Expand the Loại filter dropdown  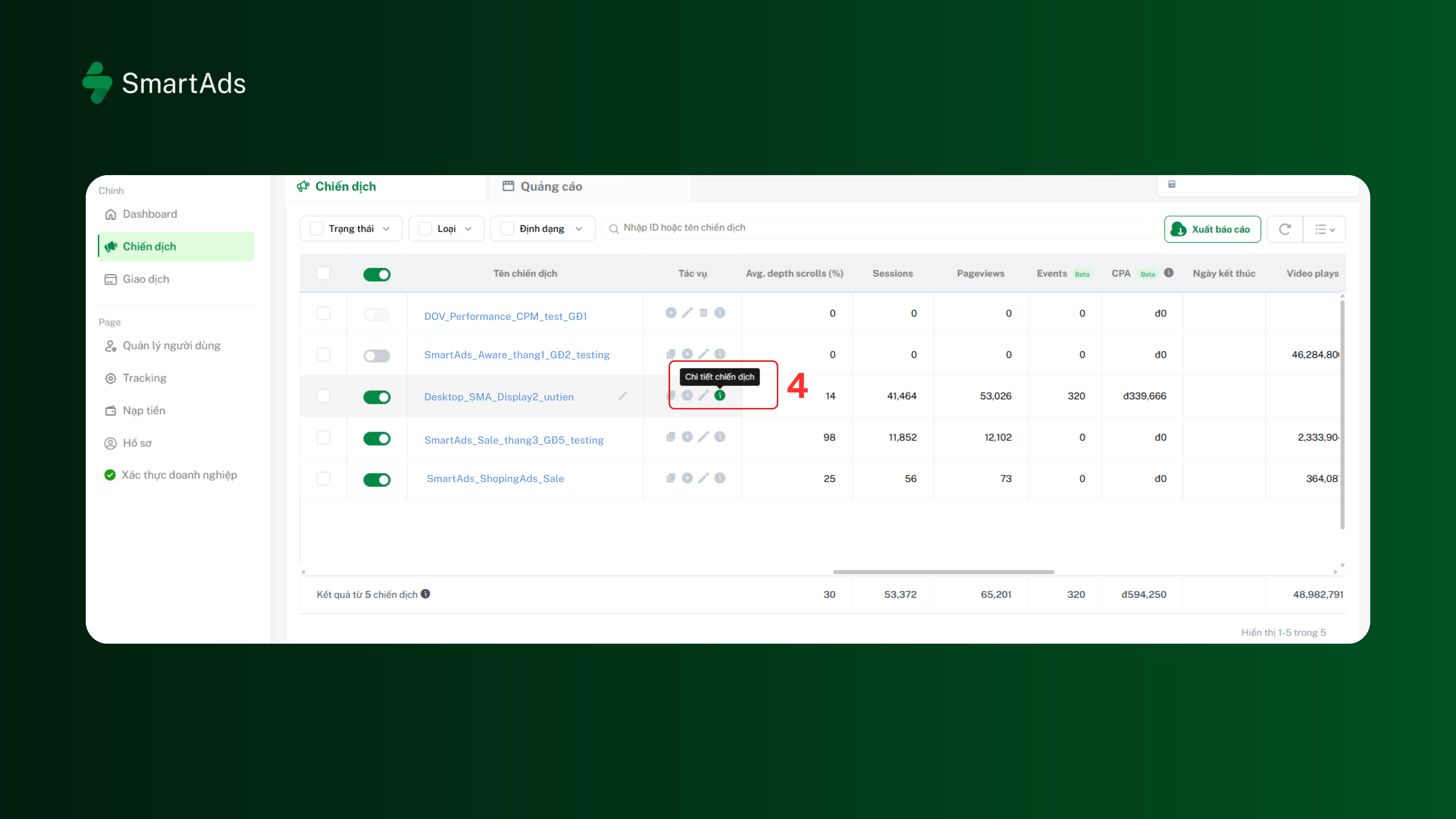click(447, 229)
